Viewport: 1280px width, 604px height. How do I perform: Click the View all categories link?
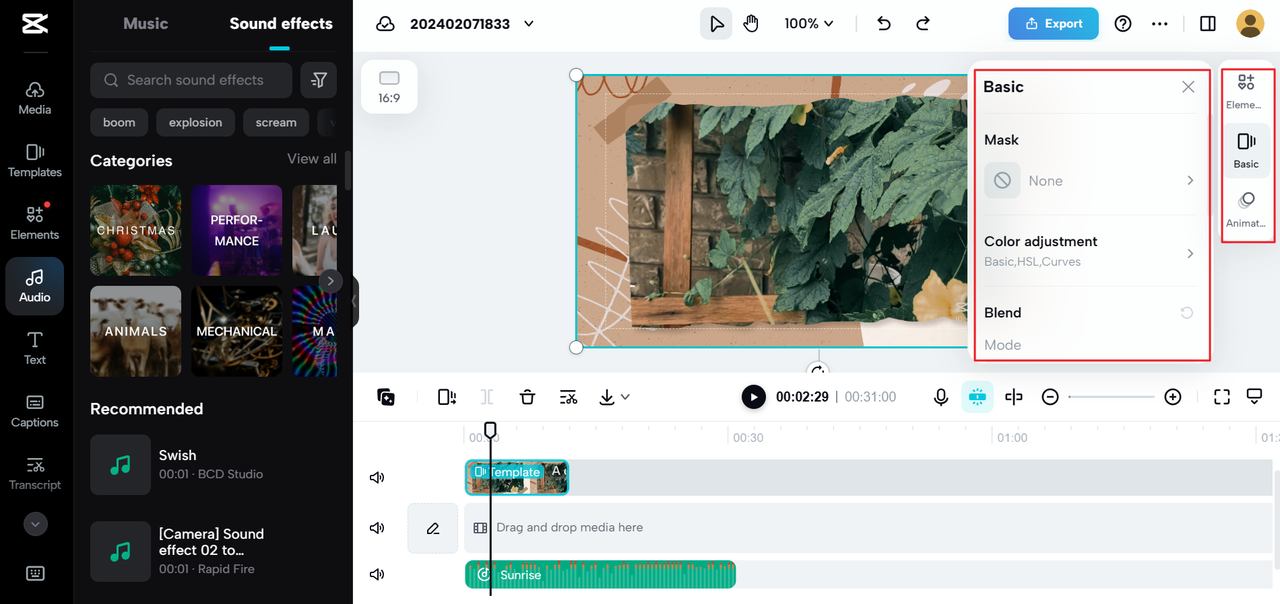coord(312,159)
